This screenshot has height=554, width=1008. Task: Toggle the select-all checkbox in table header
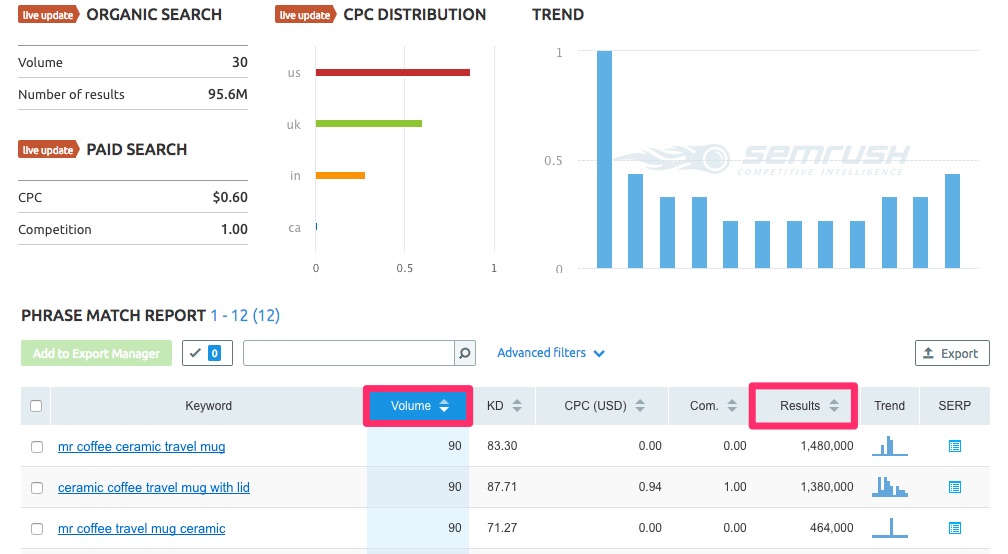pos(36,406)
